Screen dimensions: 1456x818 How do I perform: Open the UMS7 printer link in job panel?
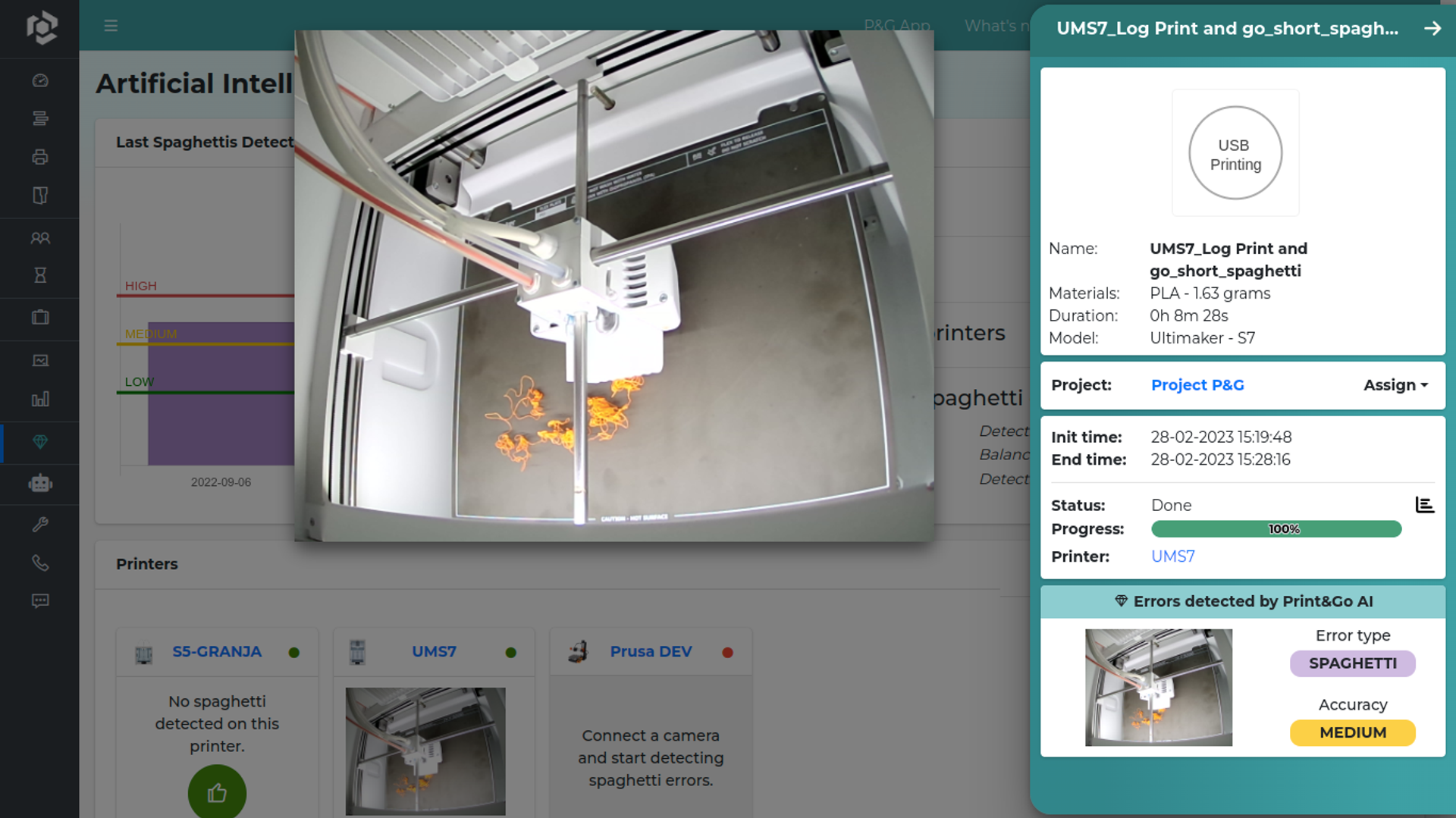point(1172,556)
